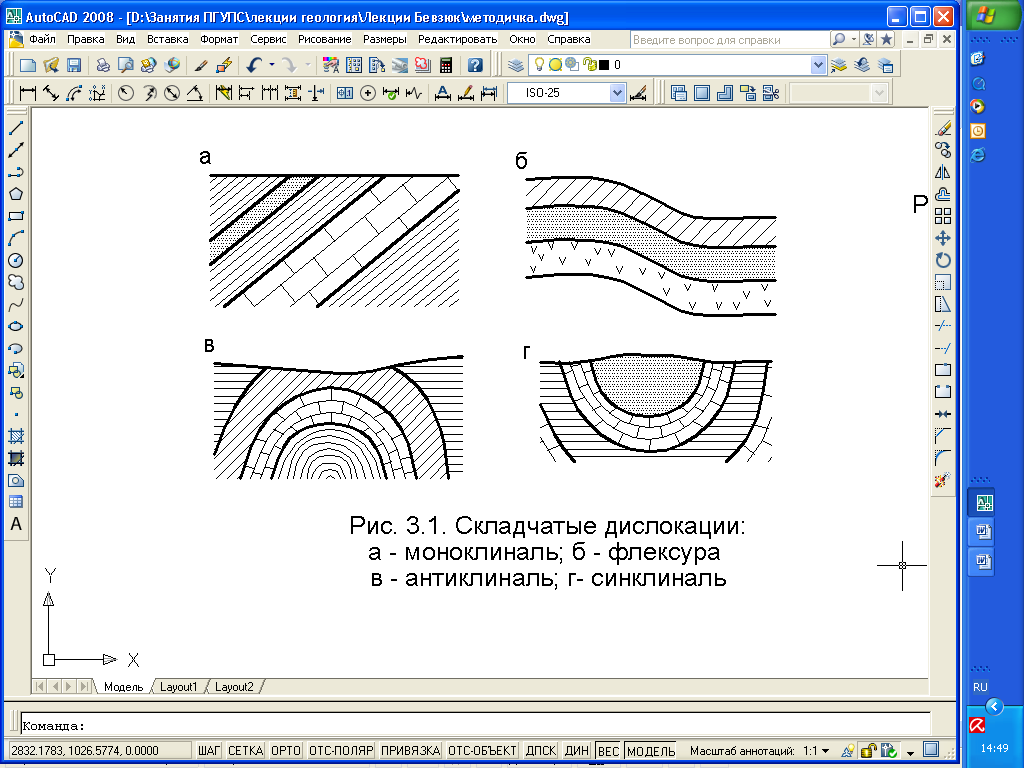This screenshot has width=1024, height=768.
Task: Click the black layer color swatch
Action: click(x=604, y=65)
